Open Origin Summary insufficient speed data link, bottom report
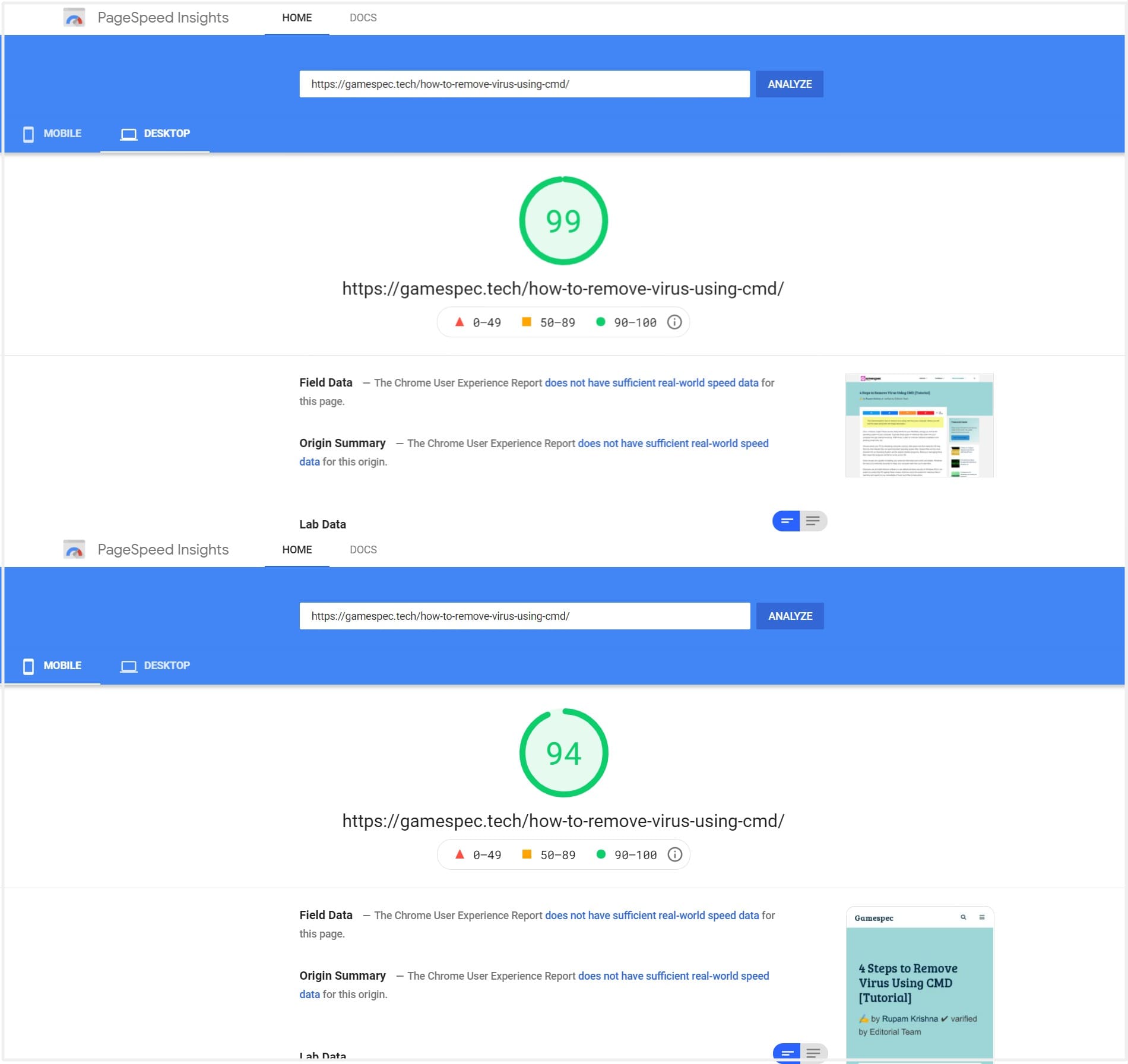The image size is (1128, 1064). pyautogui.click(x=673, y=976)
